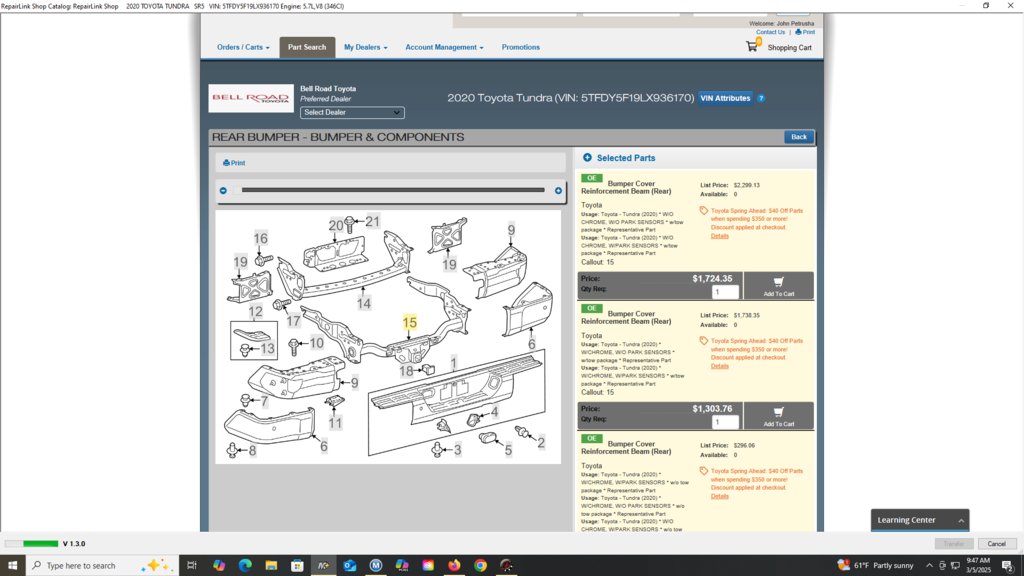Switch to the Part Search tab
Image resolution: width=1024 pixels, height=576 pixels.
coord(307,47)
